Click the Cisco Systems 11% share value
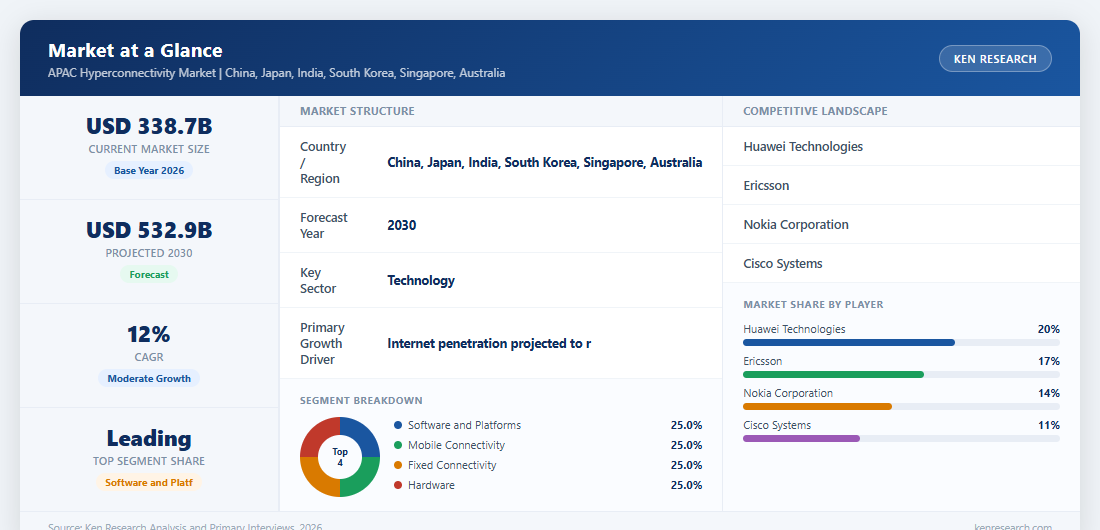Viewport: 1100px width, 530px height. [1049, 425]
